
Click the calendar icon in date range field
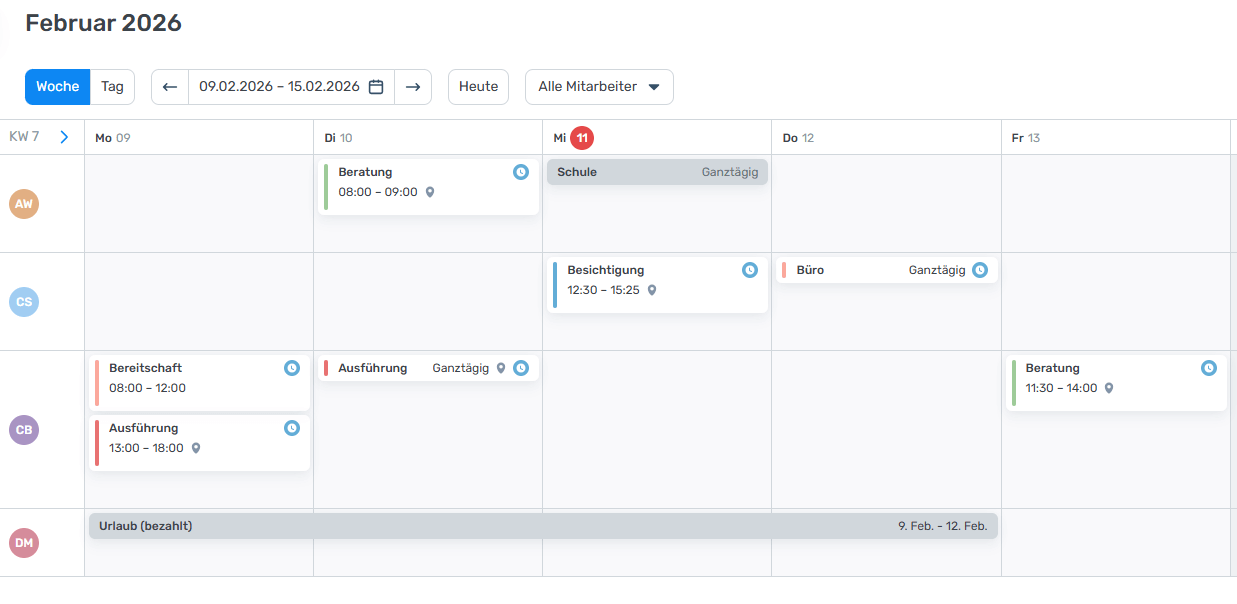[376, 87]
